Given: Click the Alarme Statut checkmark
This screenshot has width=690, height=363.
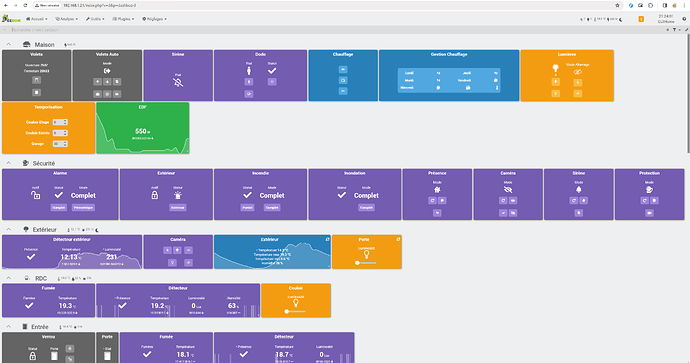Looking at the screenshot, I should 59,195.
